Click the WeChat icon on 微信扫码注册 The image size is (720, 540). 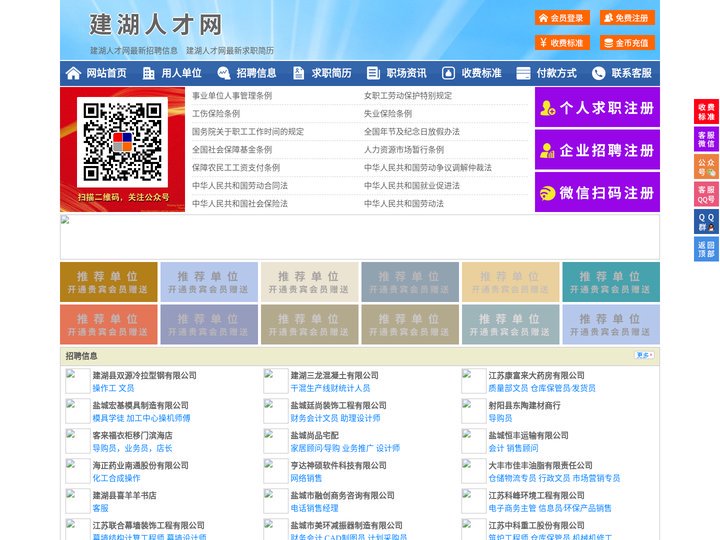point(547,193)
